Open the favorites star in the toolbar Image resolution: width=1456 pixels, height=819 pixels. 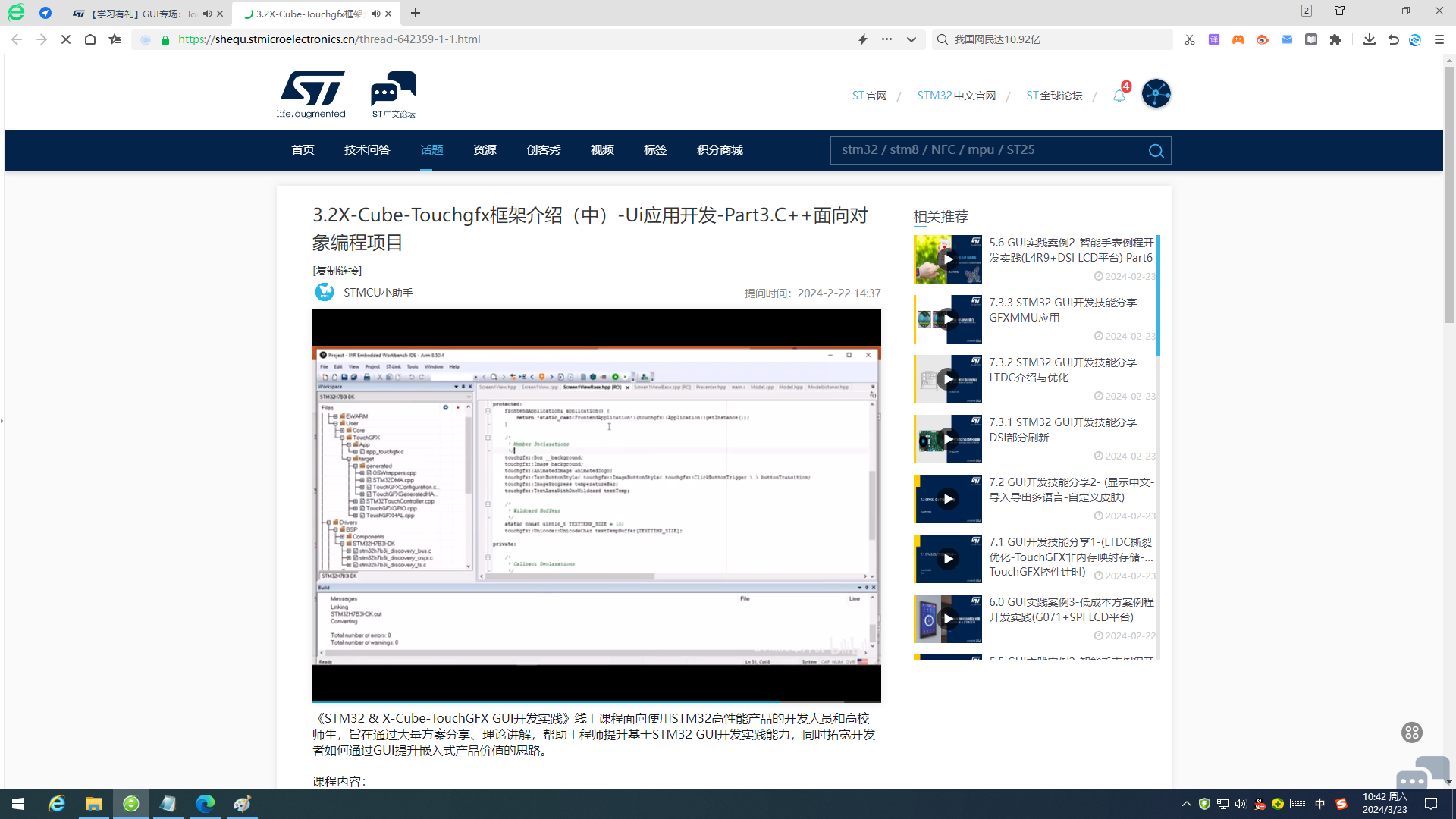click(115, 39)
